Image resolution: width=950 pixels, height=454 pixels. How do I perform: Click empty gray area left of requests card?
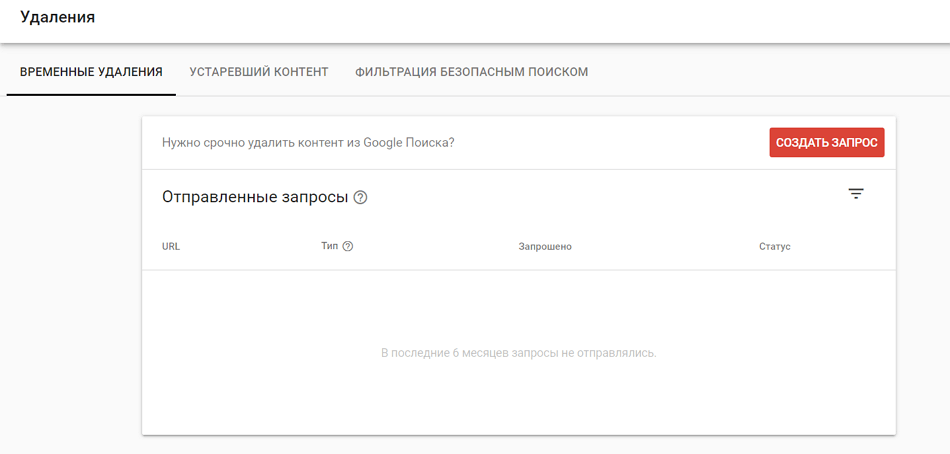(70, 280)
